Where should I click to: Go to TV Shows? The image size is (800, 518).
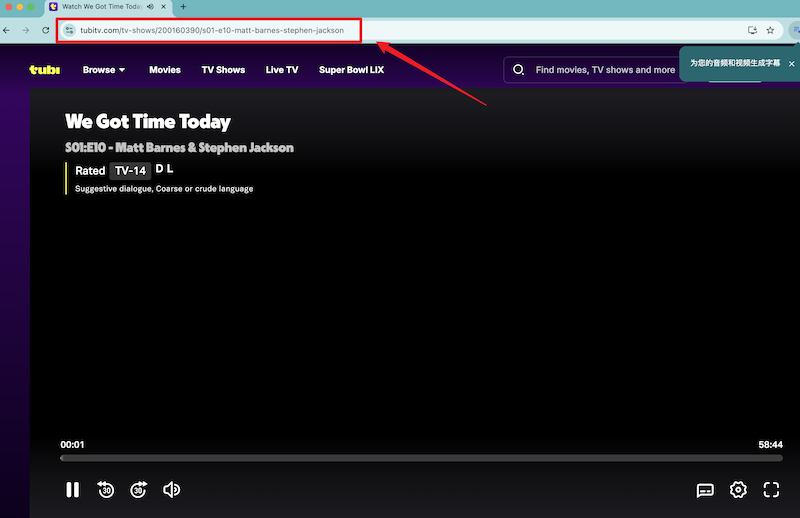coord(223,70)
